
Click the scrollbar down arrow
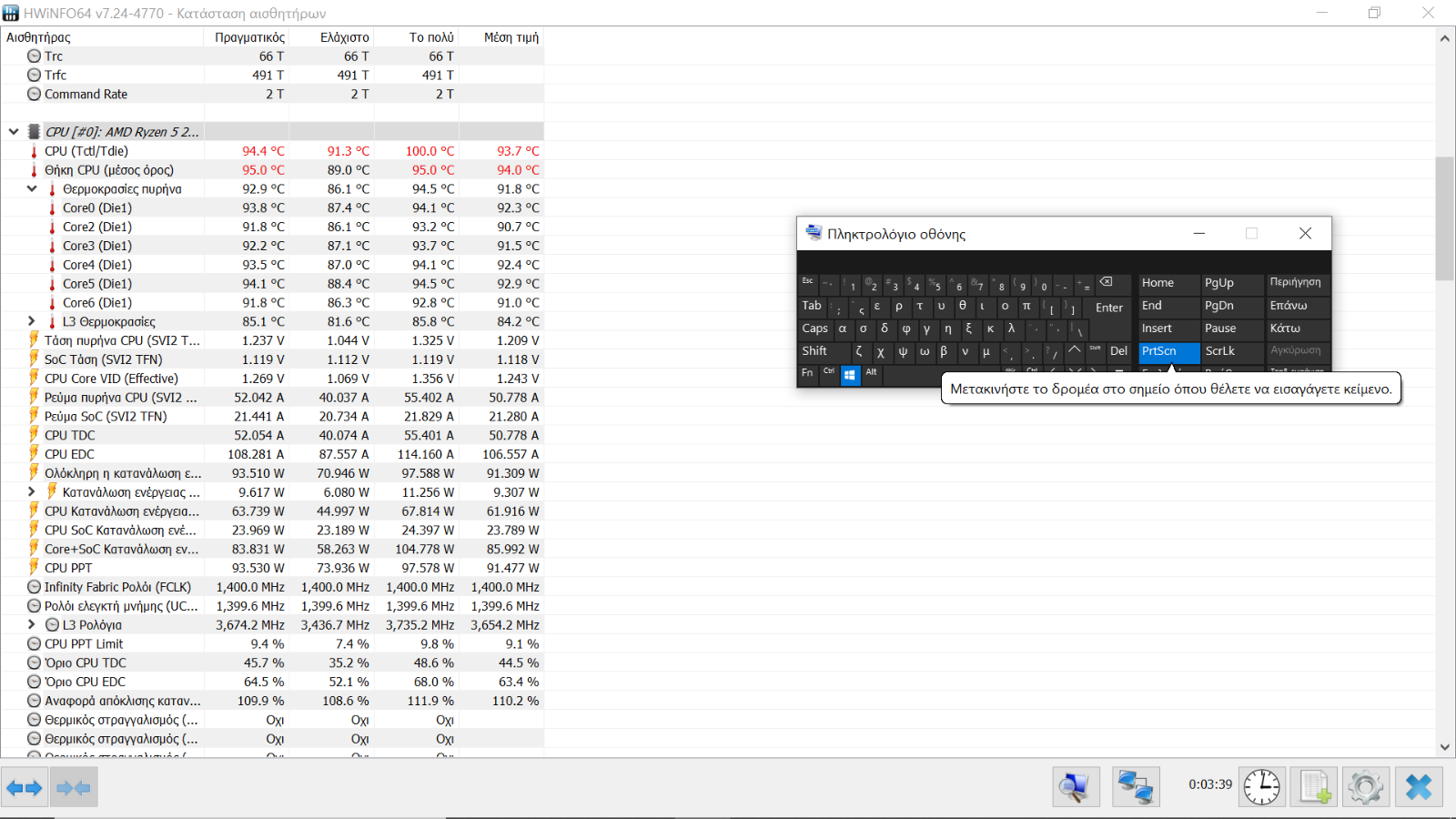click(x=1444, y=747)
